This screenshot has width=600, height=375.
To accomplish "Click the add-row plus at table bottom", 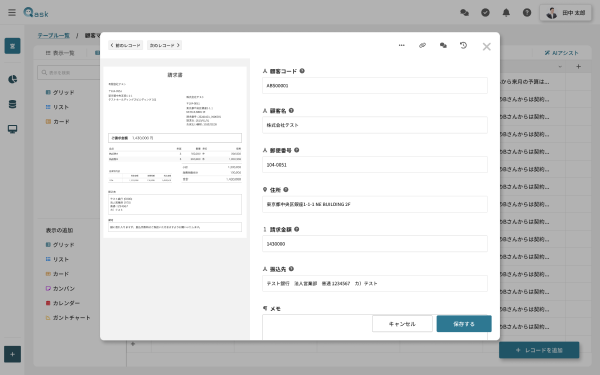I will click(x=133, y=344).
